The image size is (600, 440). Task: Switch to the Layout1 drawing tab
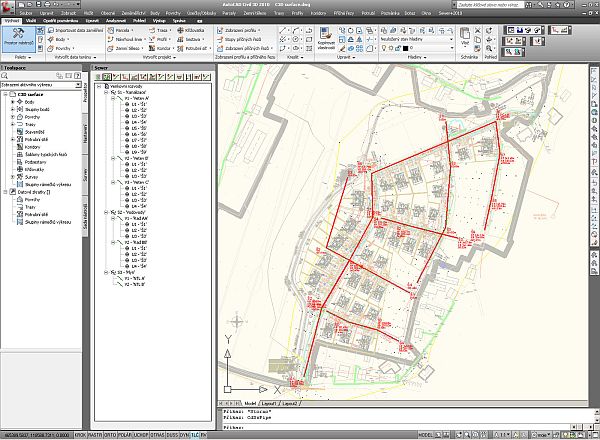coord(269,404)
